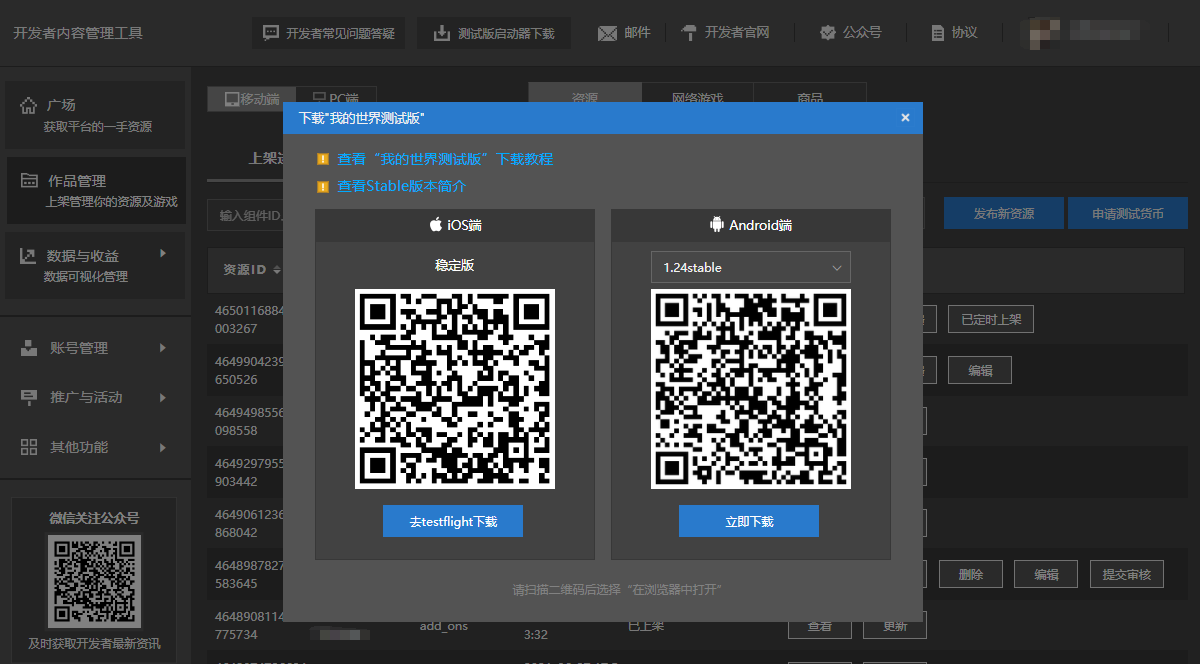Click resource ID 4650116884
1200x664 pixels.
tap(249, 319)
